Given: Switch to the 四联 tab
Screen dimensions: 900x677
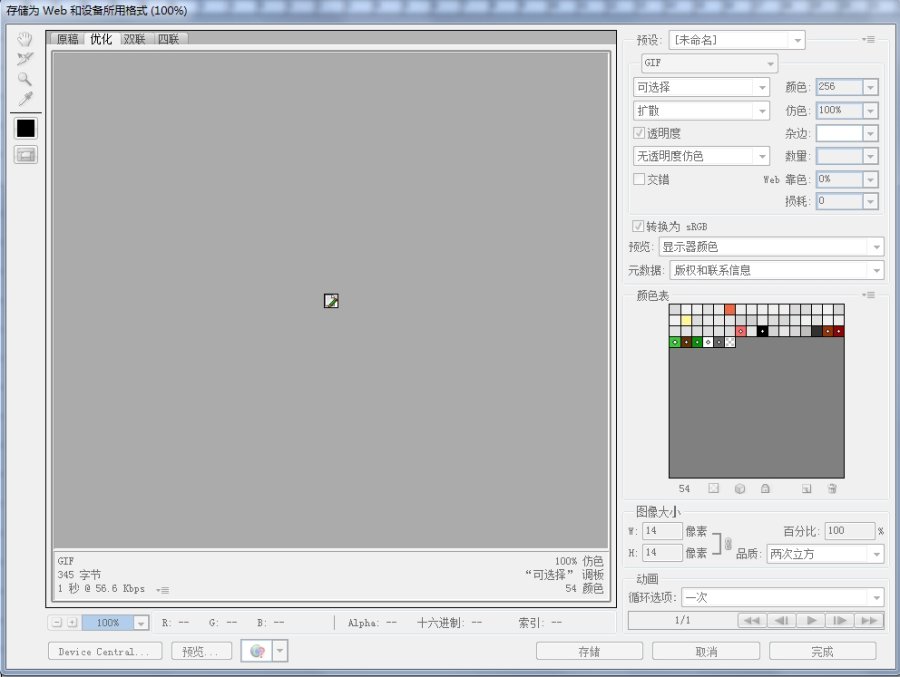Looking at the screenshot, I should click(x=169, y=39).
